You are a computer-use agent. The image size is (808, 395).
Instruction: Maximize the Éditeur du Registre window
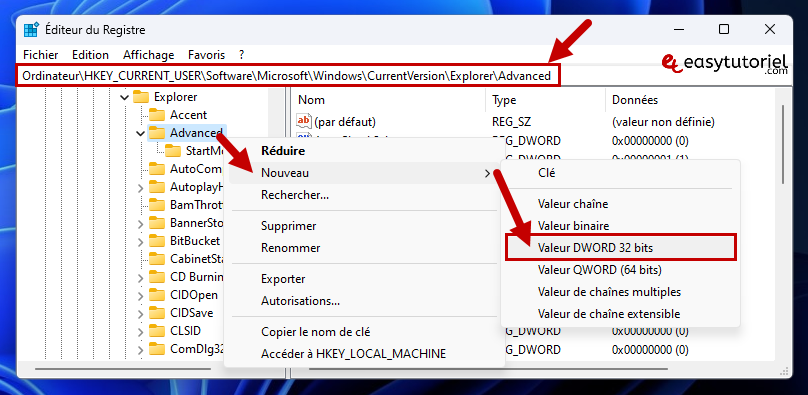click(723, 29)
